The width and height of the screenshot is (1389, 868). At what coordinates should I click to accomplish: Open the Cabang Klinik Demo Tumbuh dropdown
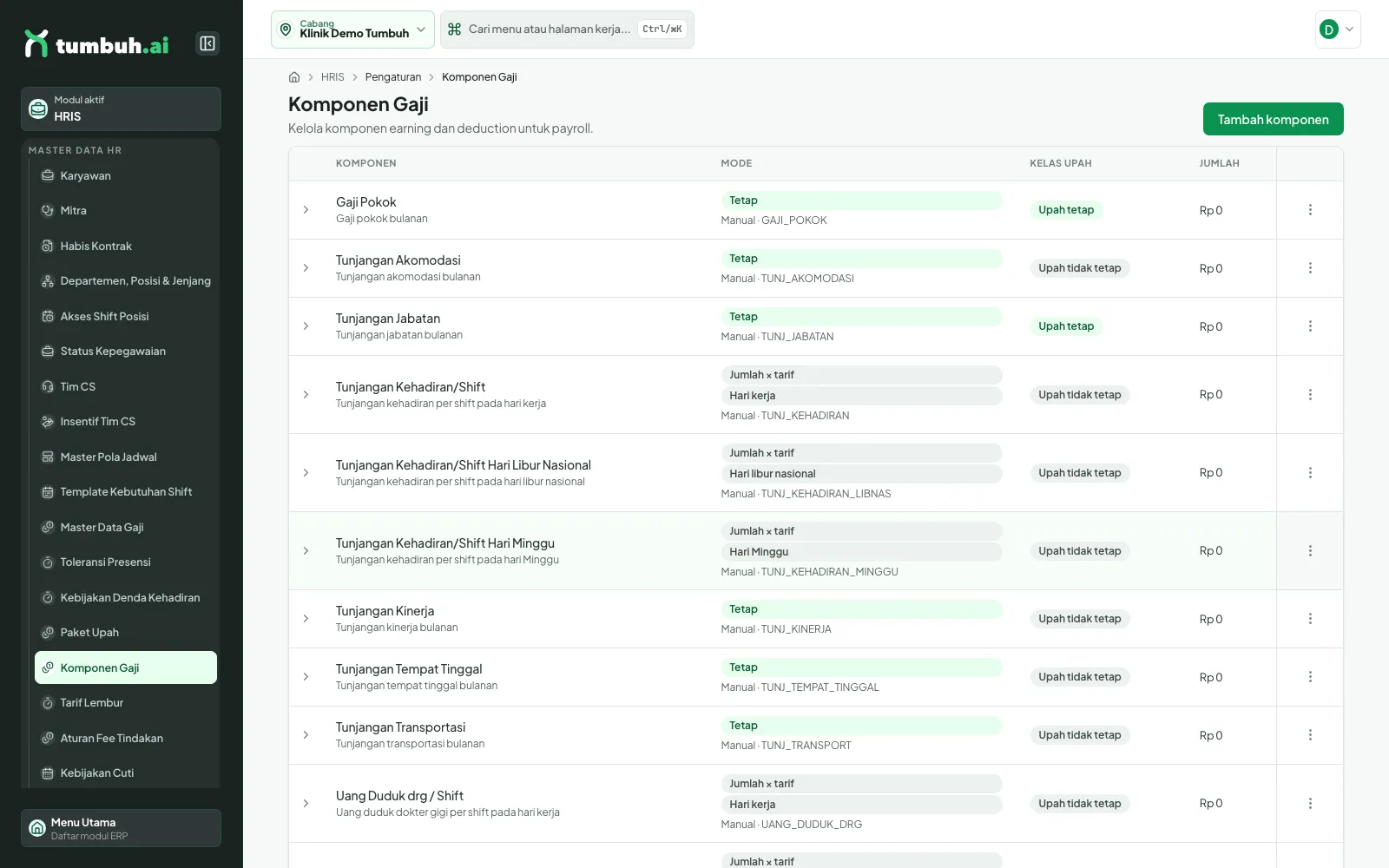352,30
